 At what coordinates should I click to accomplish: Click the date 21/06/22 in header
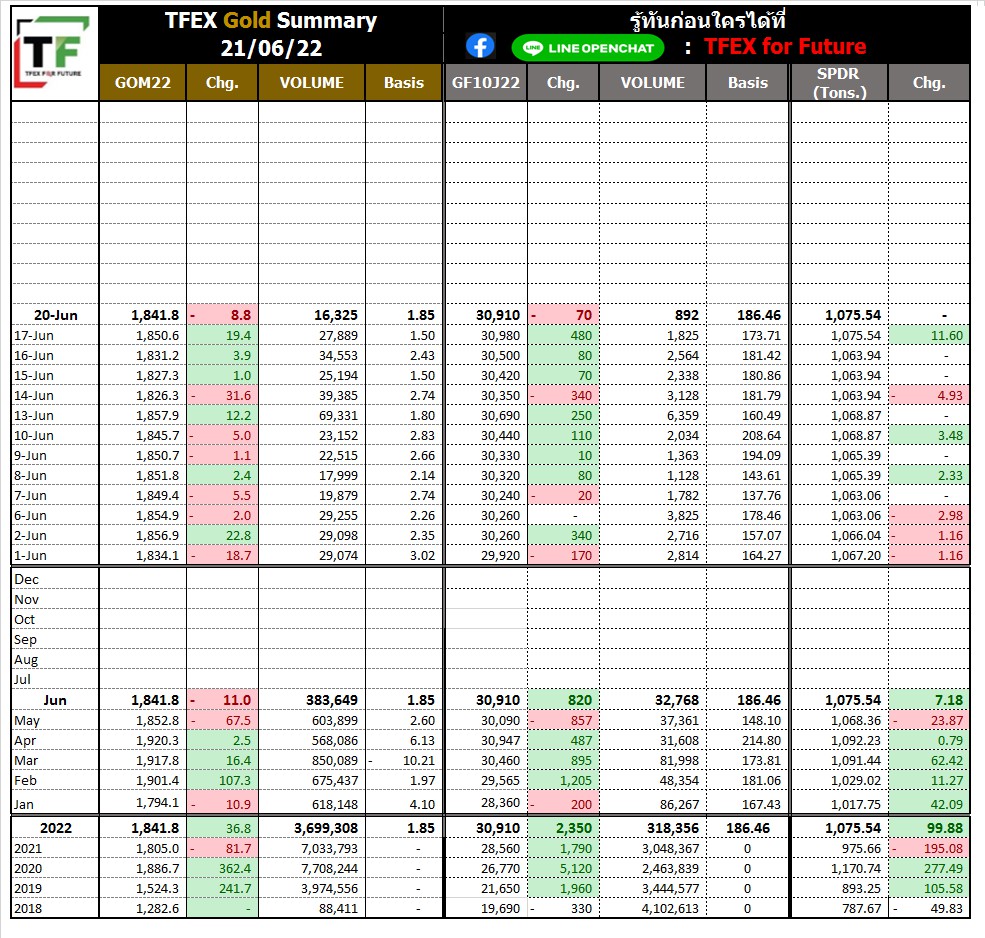tap(271, 48)
